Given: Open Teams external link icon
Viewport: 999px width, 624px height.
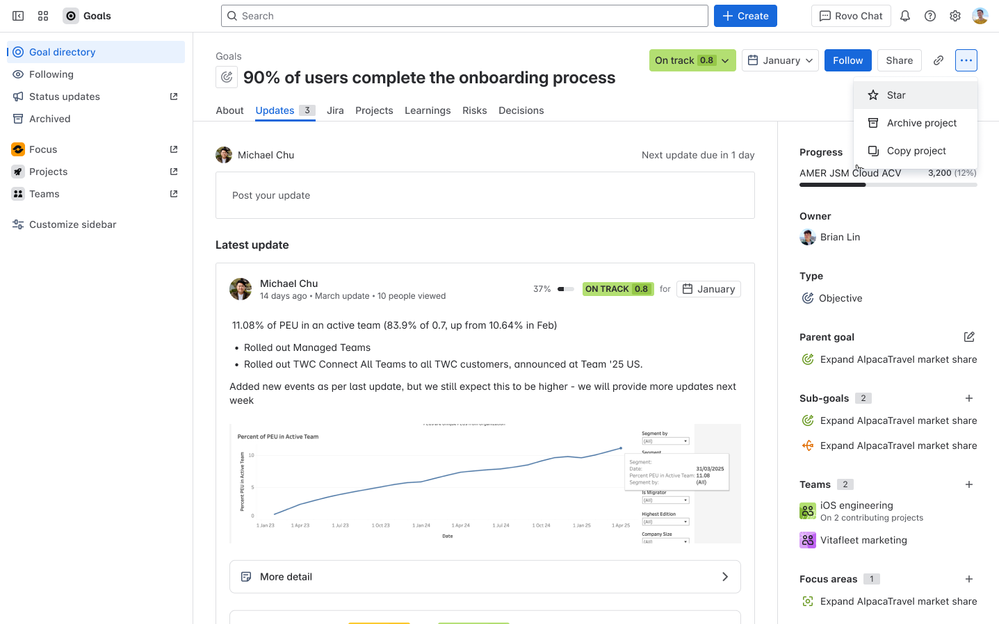Looking at the screenshot, I should [x=173, y=194].
